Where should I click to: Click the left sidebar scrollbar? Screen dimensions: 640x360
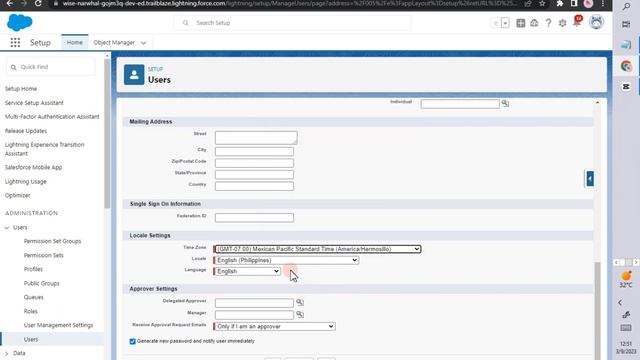coord(107,133)
